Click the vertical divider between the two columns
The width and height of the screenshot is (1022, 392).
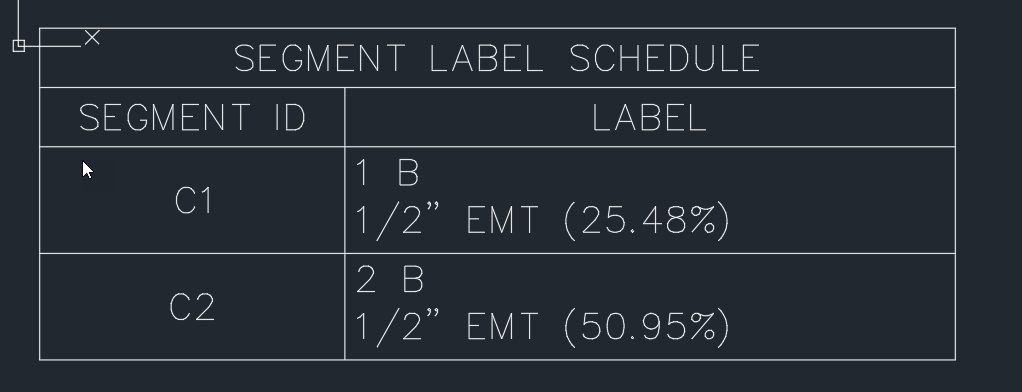[345, 223]
